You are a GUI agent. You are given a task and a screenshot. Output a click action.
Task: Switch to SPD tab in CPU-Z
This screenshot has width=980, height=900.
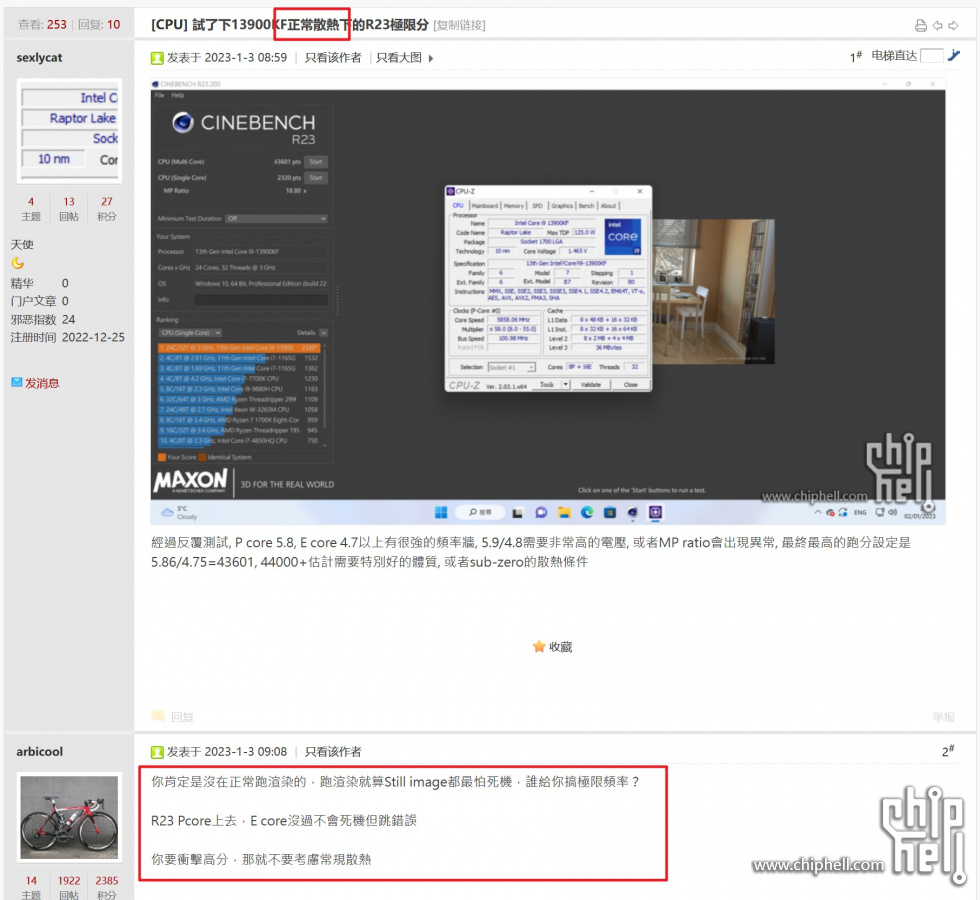[537, 206]
